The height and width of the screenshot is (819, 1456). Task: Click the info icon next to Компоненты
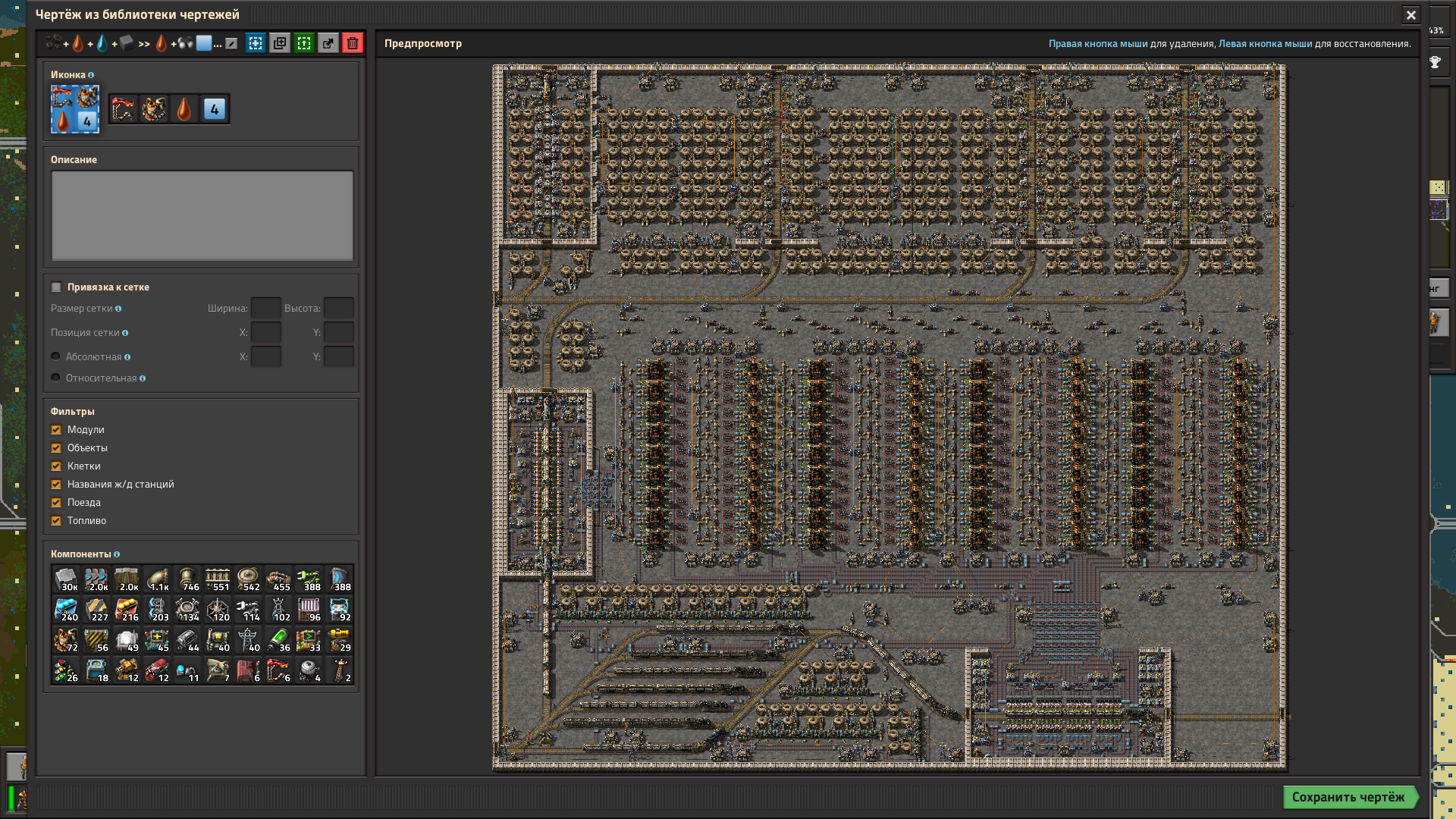pos(116,554)
